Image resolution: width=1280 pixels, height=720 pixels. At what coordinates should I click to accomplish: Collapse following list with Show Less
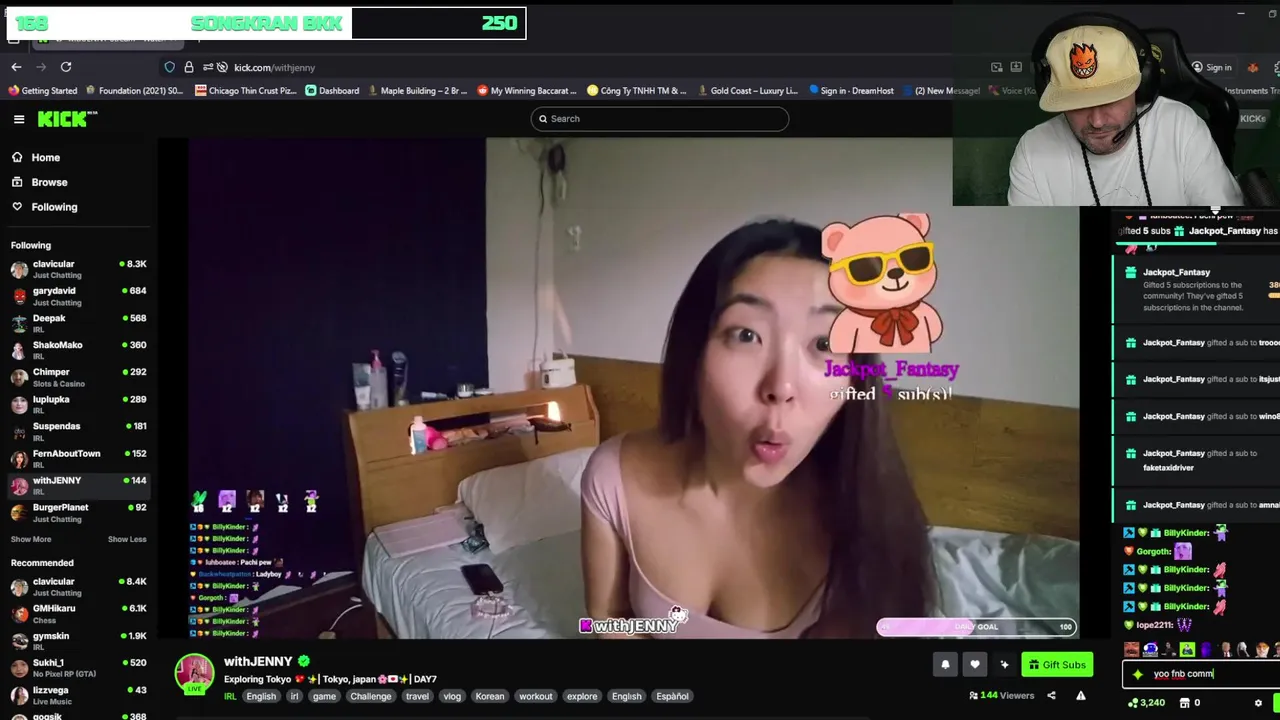[127, 539]
